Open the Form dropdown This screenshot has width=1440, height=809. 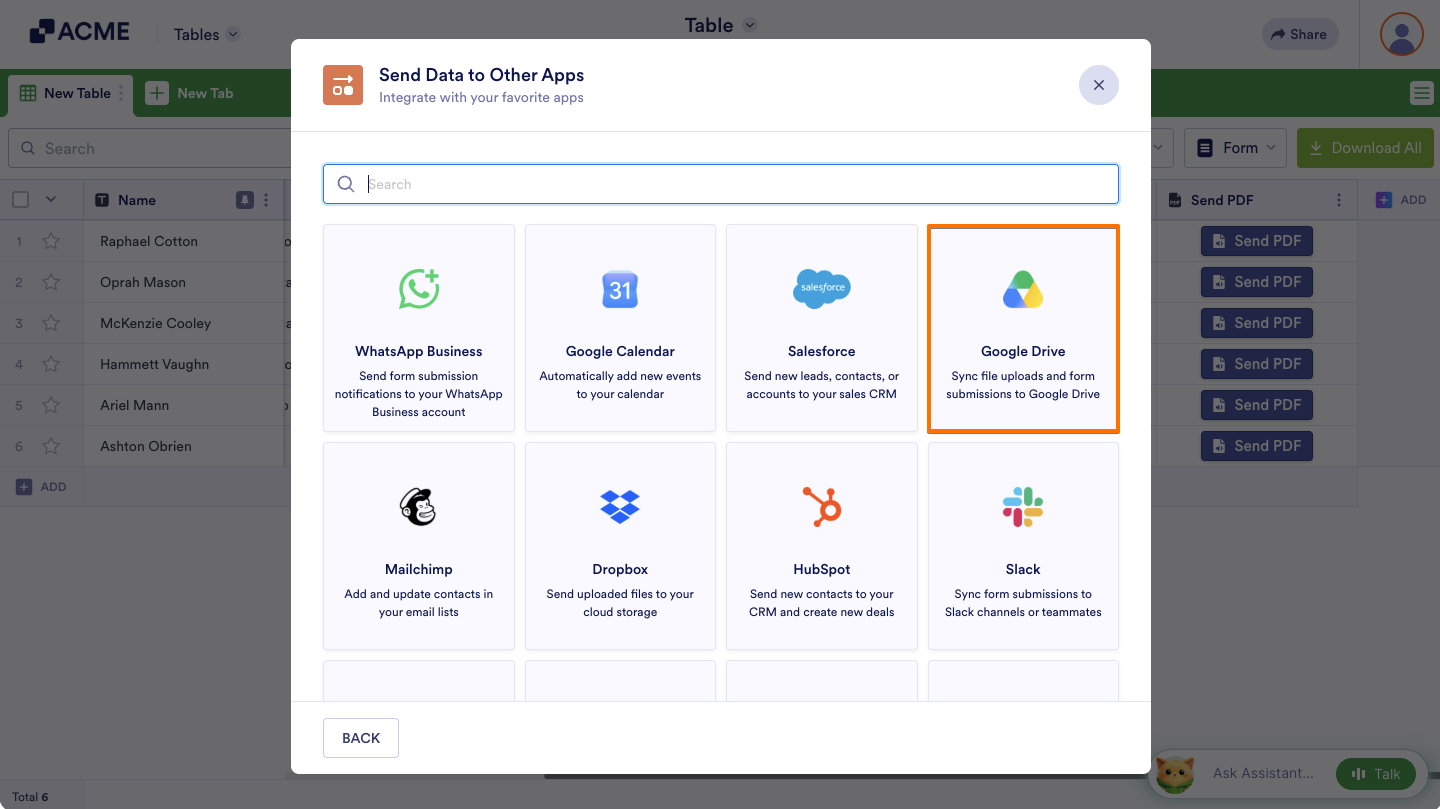tap(1236, 148)
